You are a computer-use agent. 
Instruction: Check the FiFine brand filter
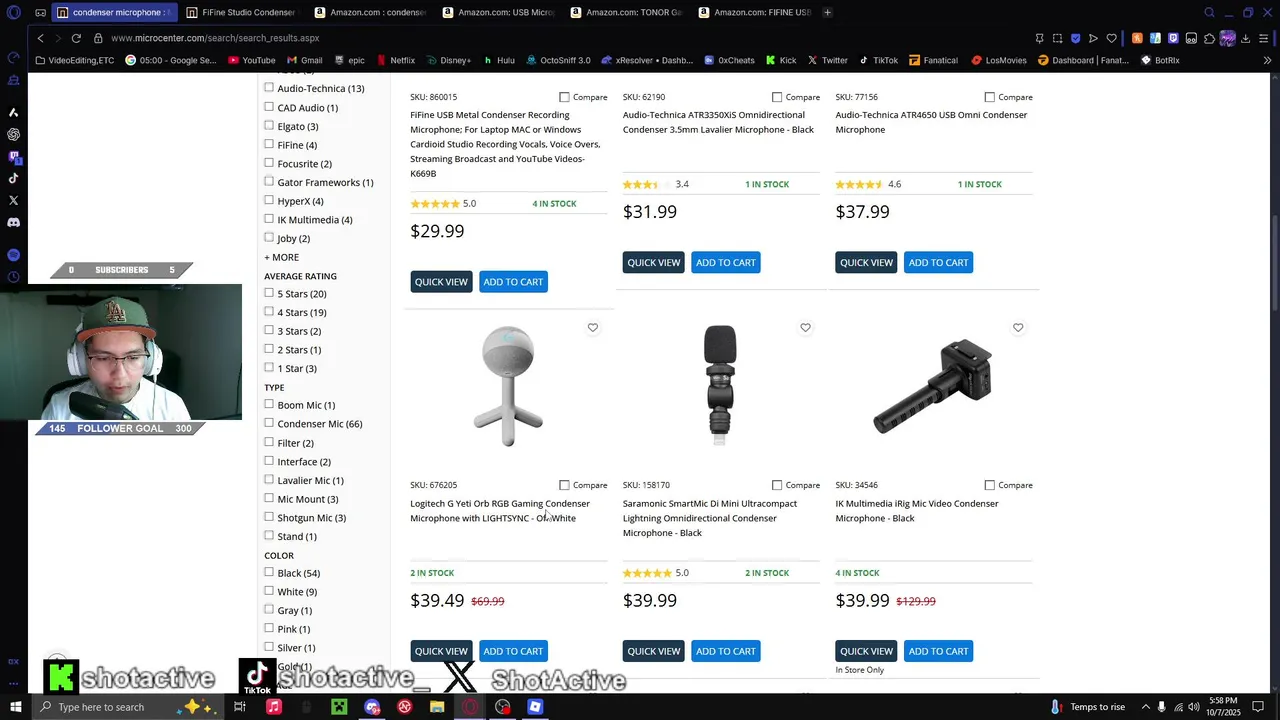[x=269, y=144]
